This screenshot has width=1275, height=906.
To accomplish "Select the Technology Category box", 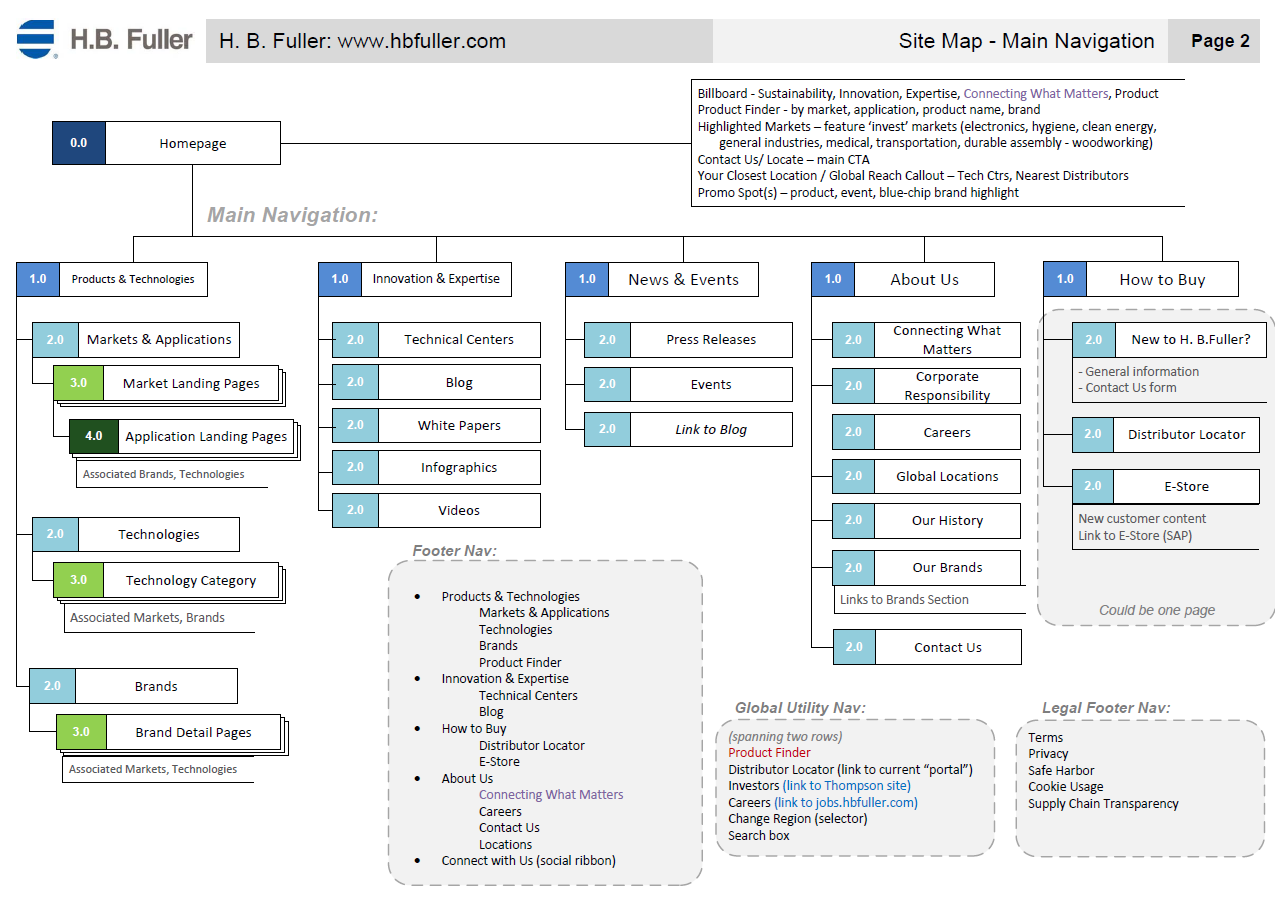I will pyautogui.click(x=166, y=581).
